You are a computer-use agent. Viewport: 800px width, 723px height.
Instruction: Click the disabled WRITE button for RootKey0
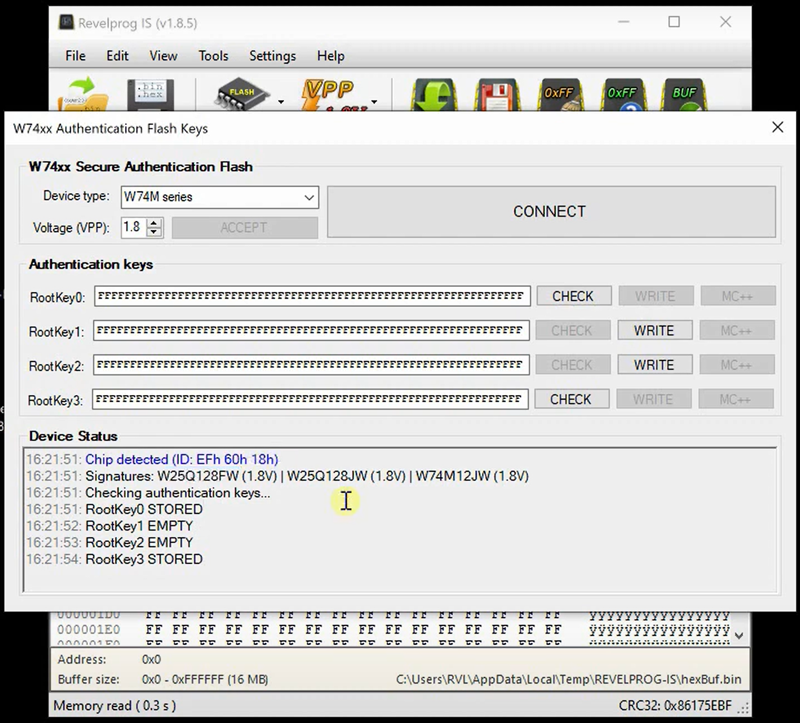pos(656,296)
